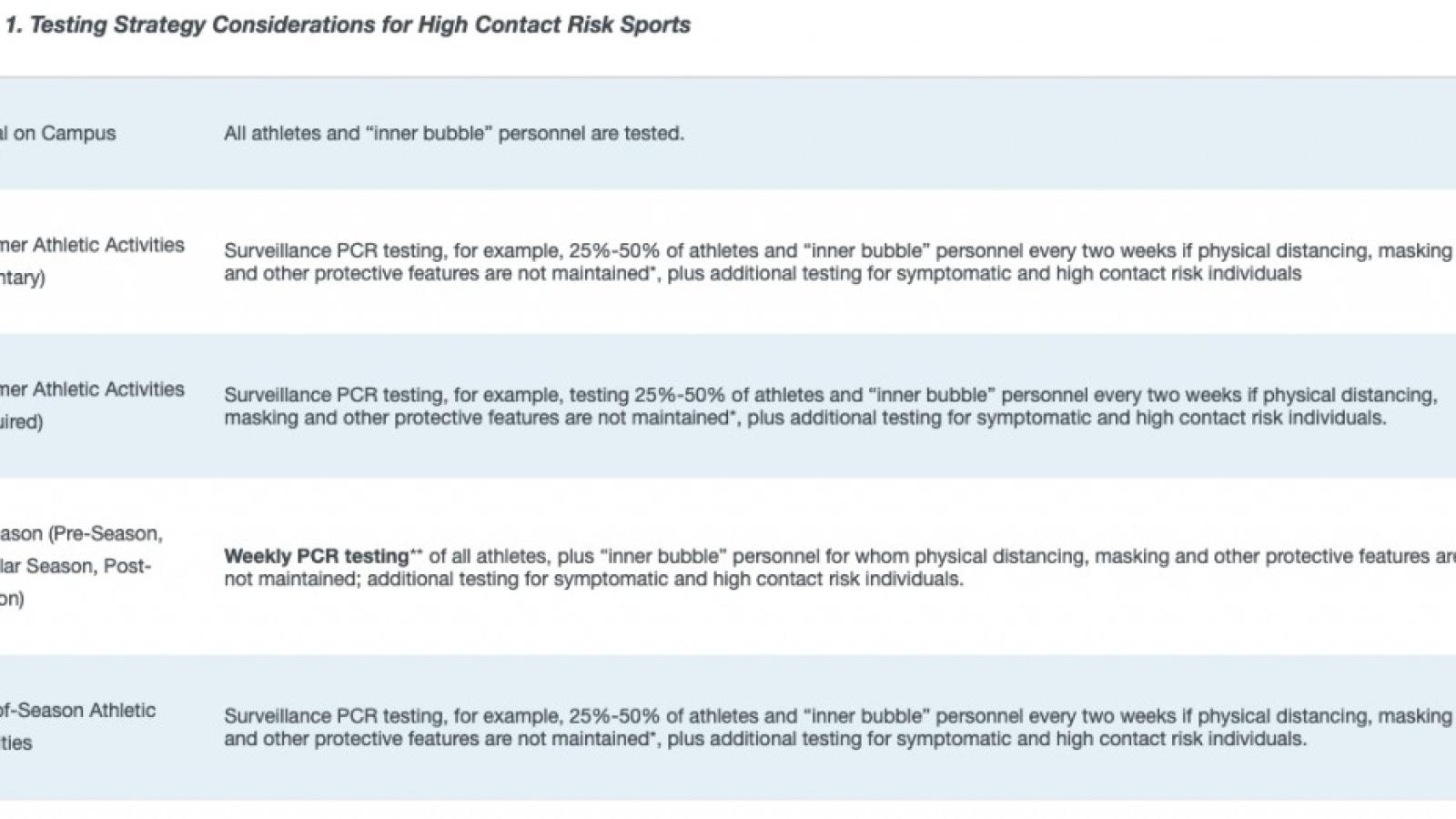
Task: Click the "on Campus" row label
Action: tap(64, 133)
